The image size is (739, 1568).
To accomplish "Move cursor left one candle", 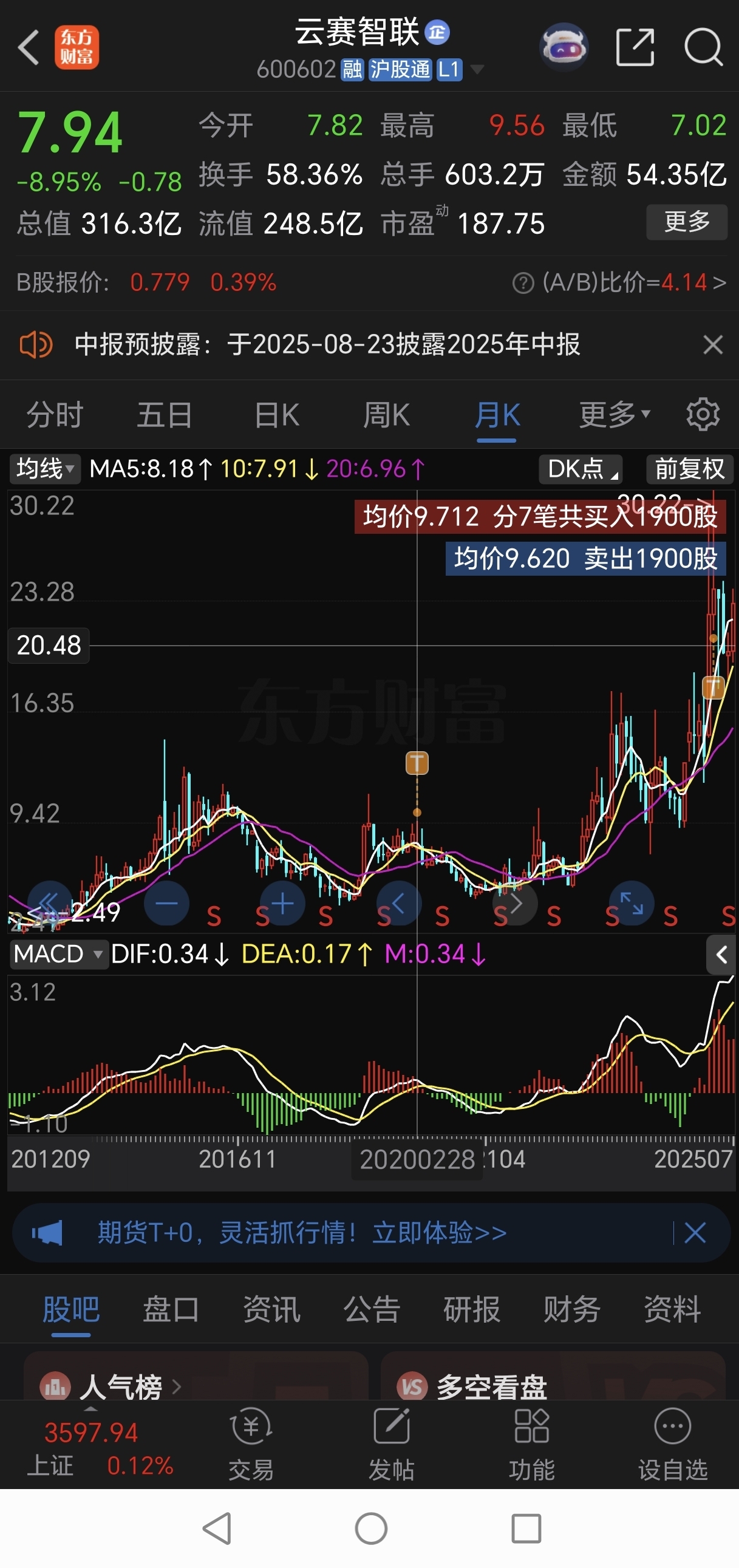I will click(399, 903).
